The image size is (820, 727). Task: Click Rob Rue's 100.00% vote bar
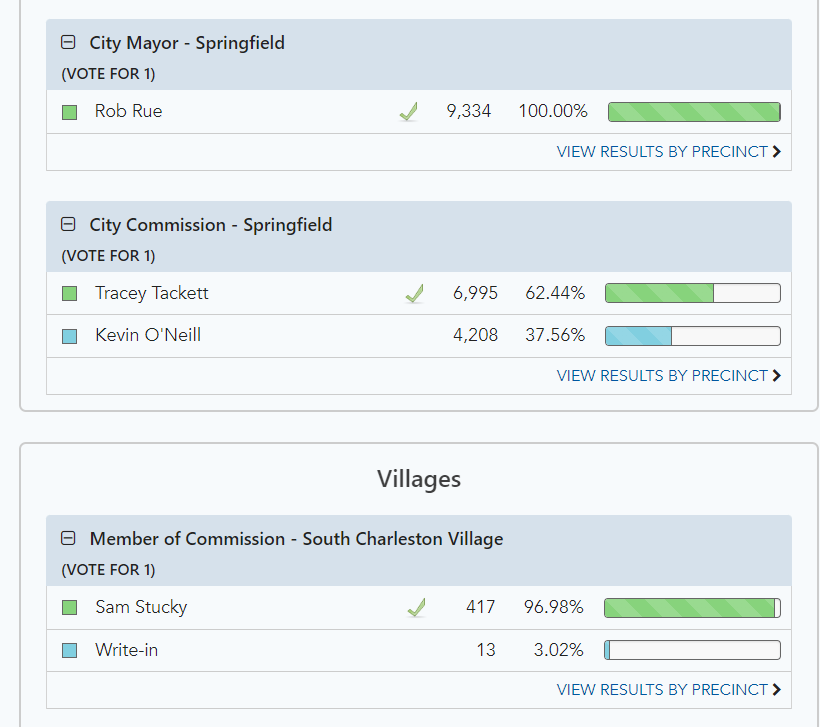point(694,112)
